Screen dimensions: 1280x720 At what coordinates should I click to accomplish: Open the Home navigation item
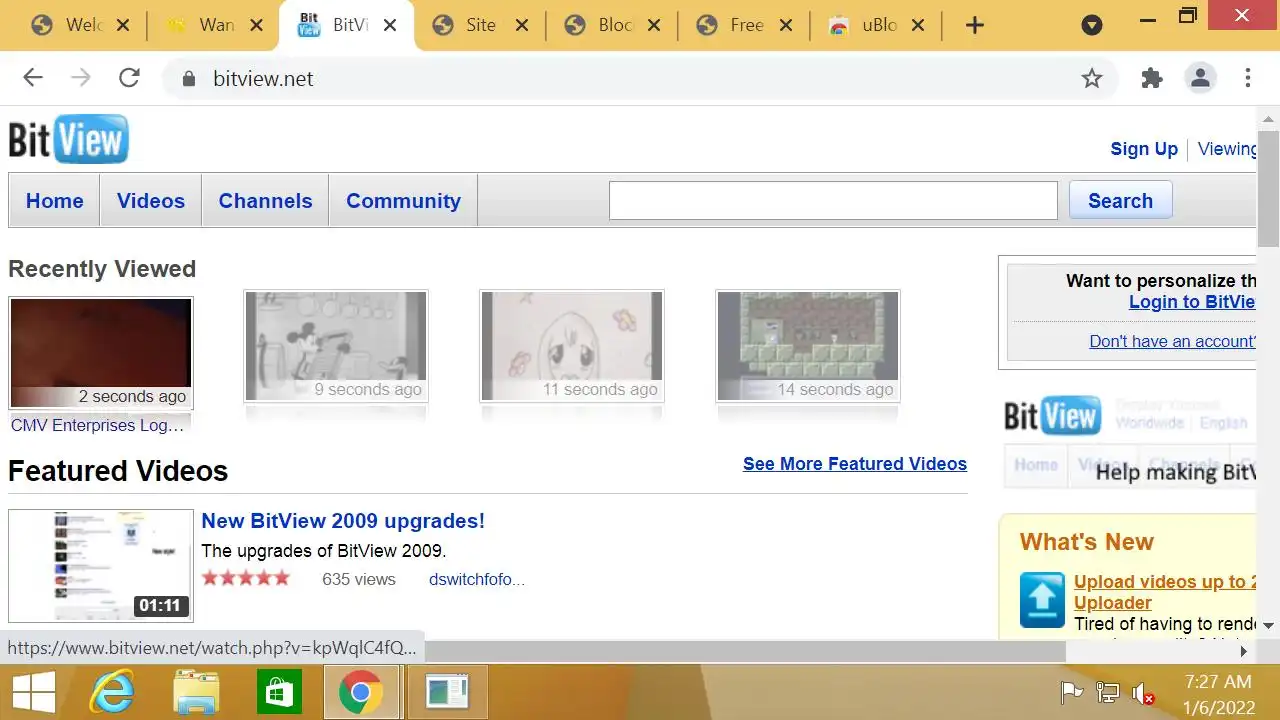coord(55,201)
